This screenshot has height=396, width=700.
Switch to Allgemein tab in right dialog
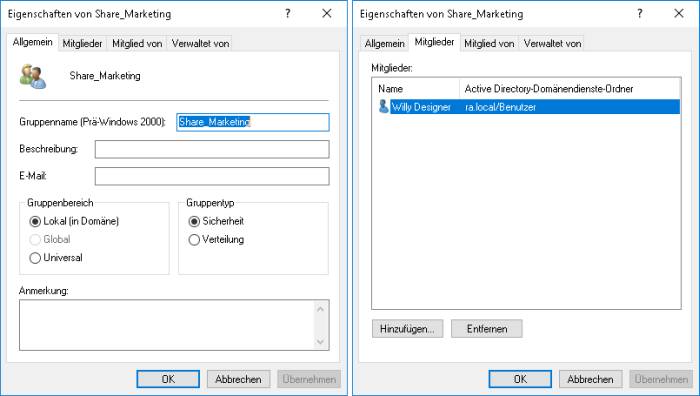point(384,43)
